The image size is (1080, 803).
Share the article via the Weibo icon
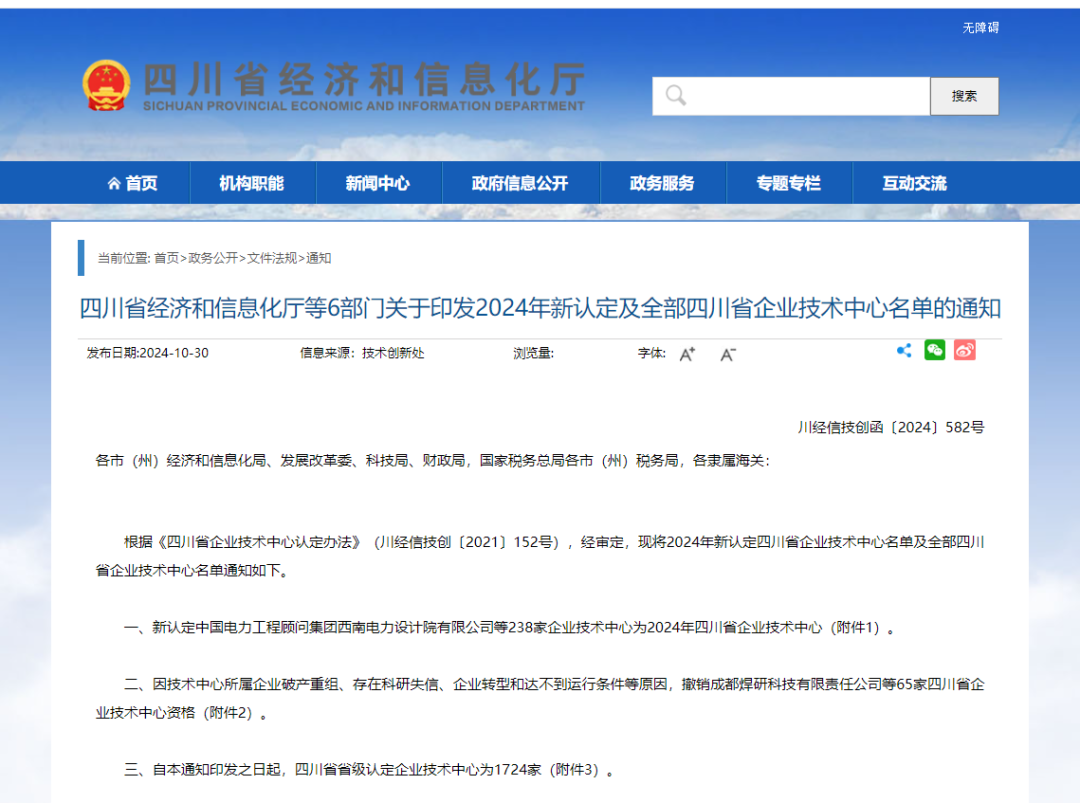(964, 350)
